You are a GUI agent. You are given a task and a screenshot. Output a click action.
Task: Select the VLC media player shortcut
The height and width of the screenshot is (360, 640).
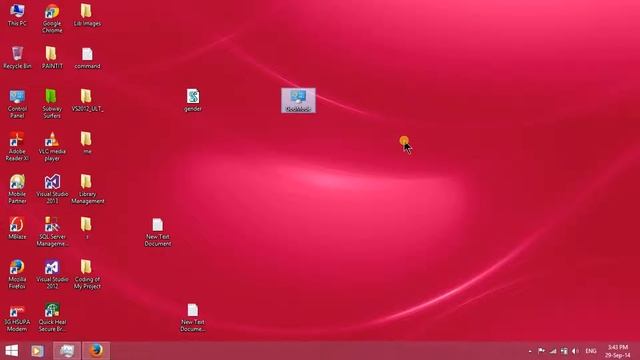(x=52, y=147)
